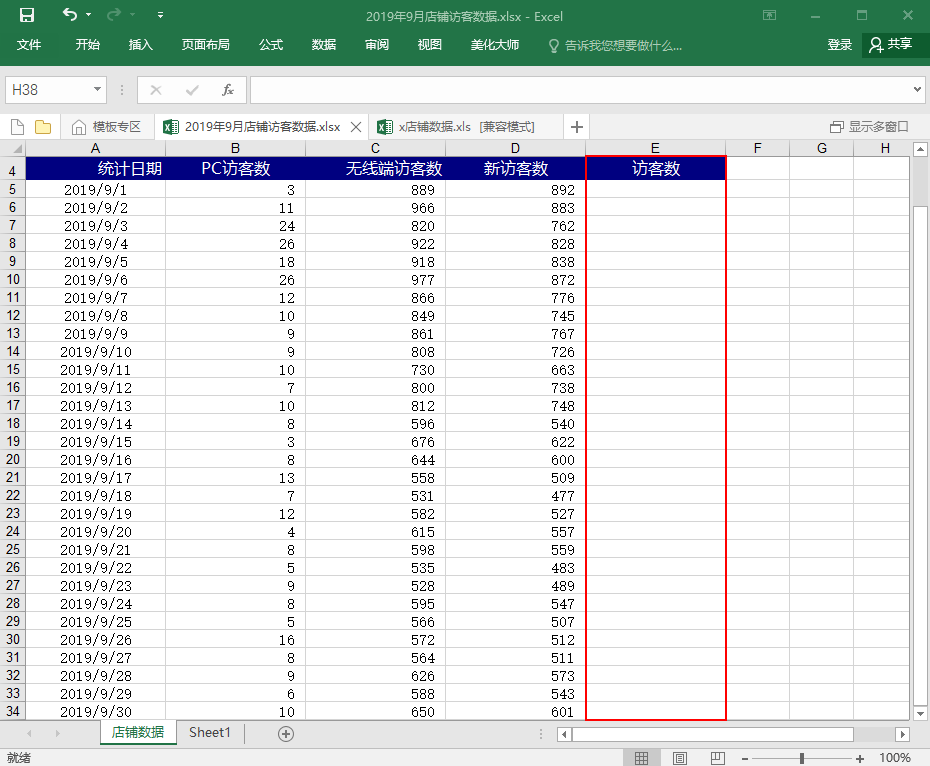Switch to the Sheet1 worksheet tab
This screenshot has height=766, width=930.
(210, 733)
